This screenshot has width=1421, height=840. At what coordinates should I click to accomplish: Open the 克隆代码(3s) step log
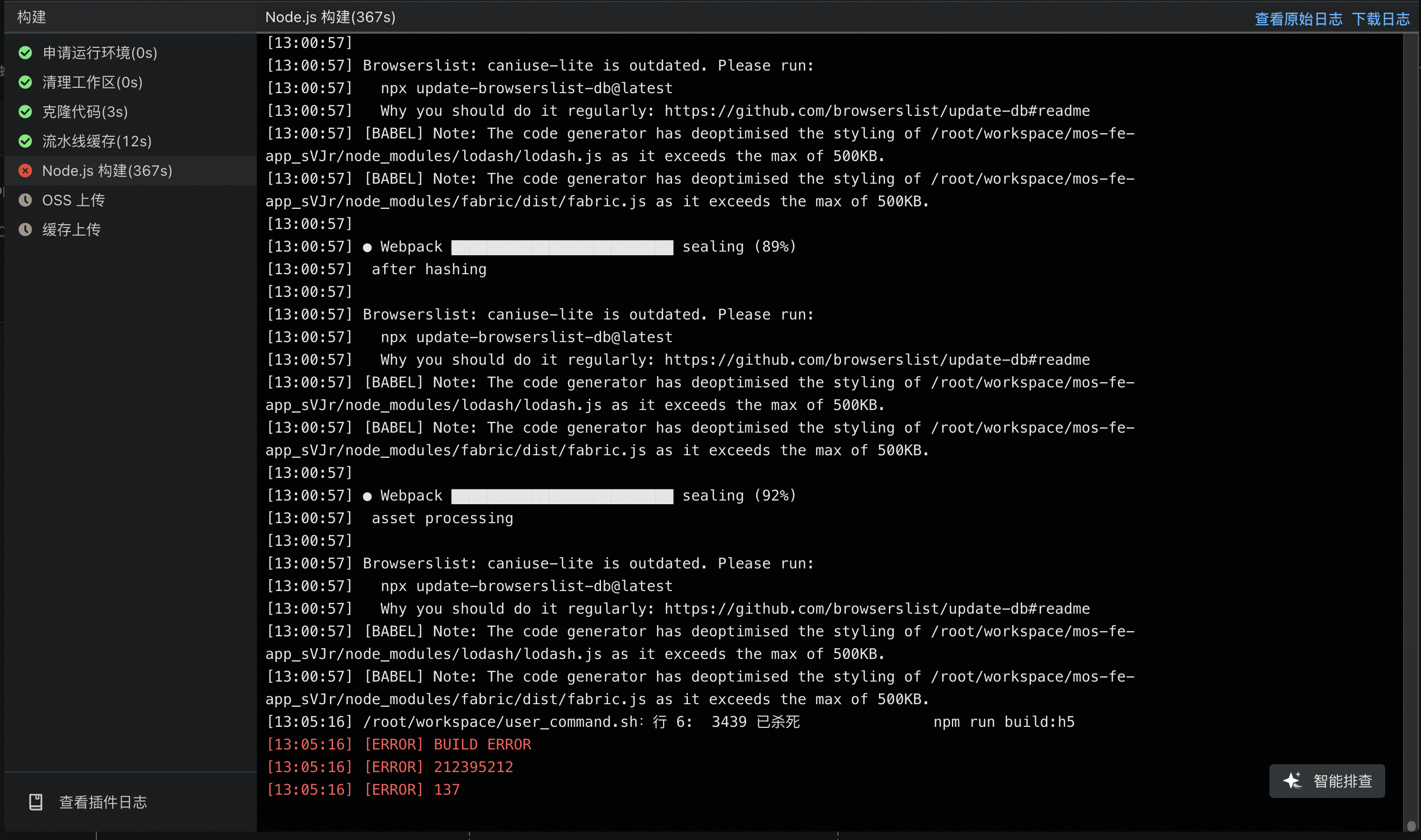click(x=130, y=112)
